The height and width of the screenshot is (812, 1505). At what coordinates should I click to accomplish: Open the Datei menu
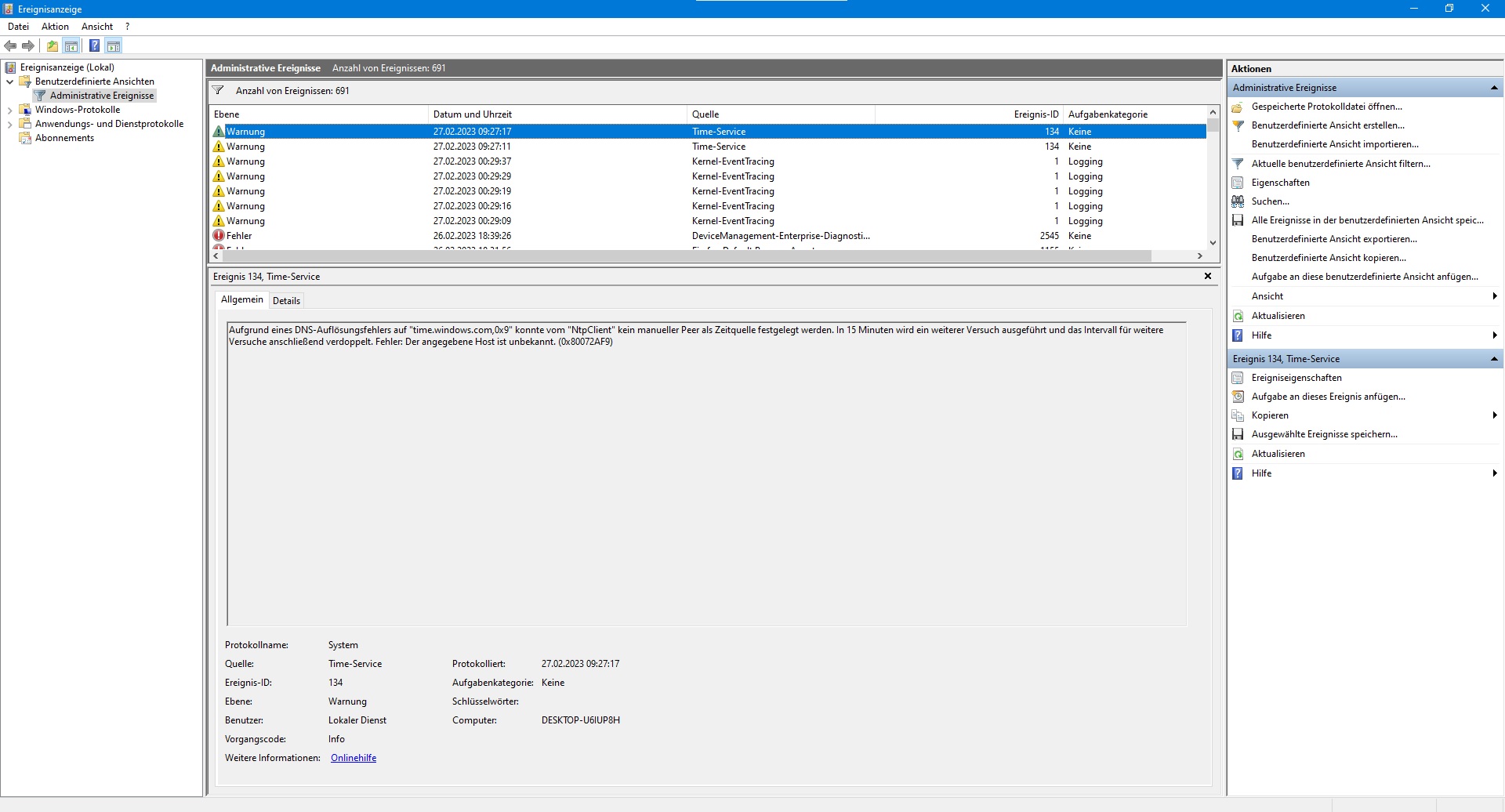click(x=18, y=27)
